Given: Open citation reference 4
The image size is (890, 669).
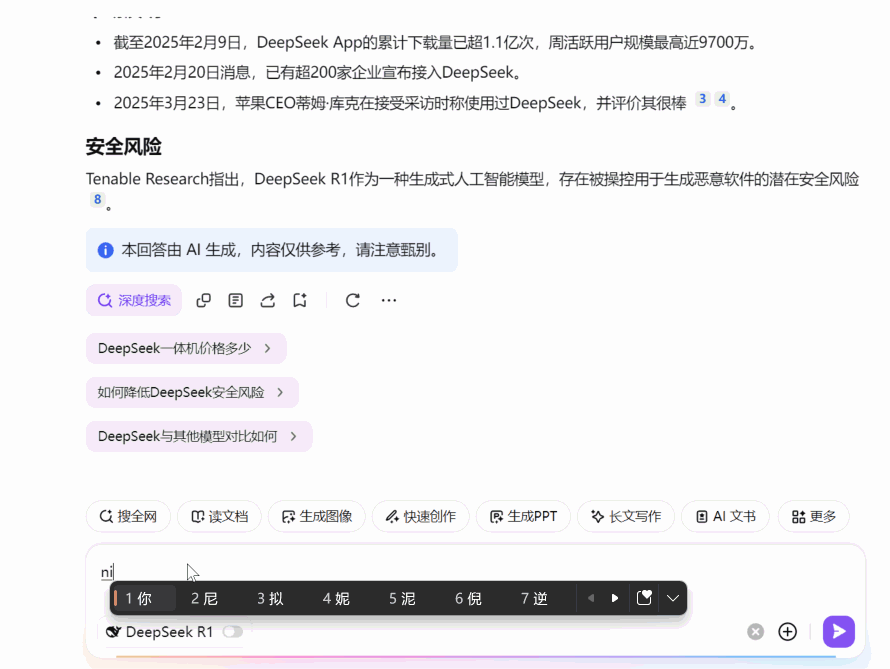Looking at the screenshot, I should [722, 99].
